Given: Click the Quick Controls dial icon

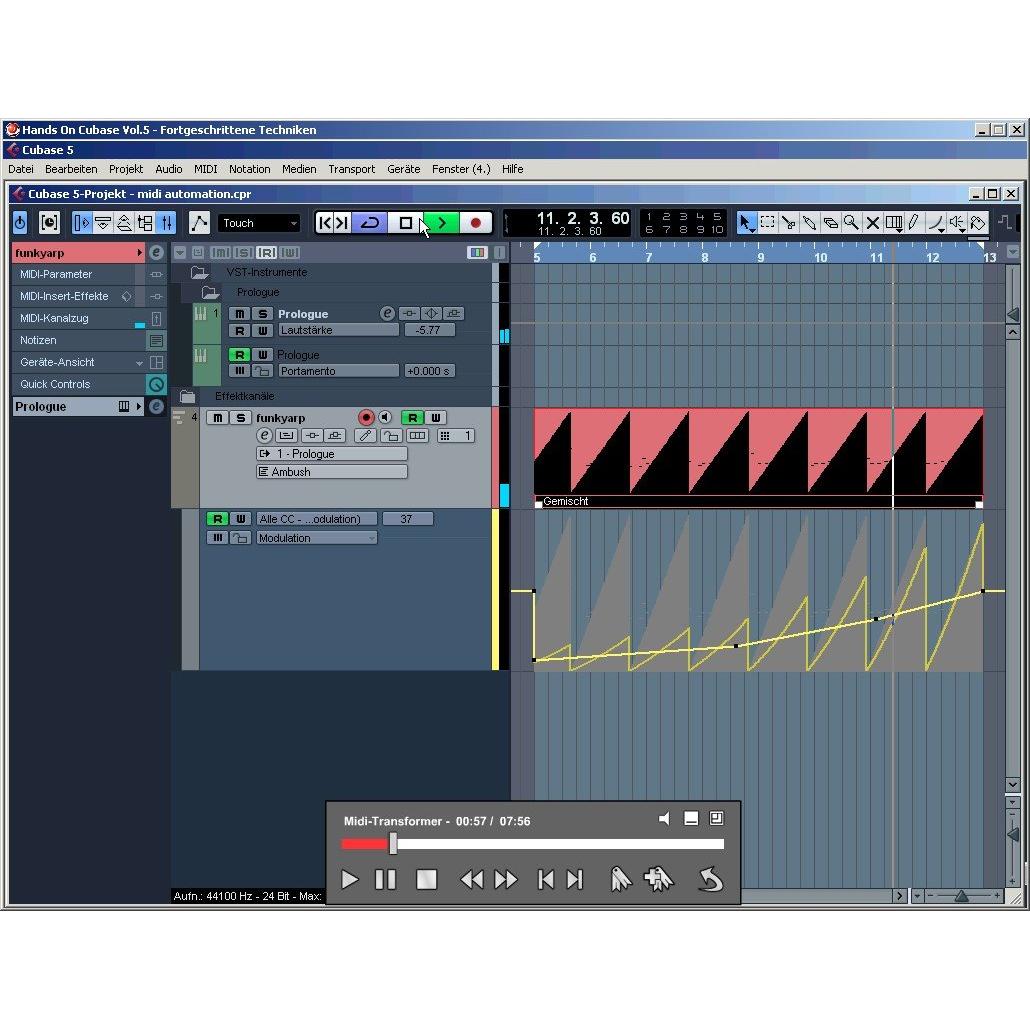Looking at the screenshot, I should pyautogui.click(x=156, y=384).
